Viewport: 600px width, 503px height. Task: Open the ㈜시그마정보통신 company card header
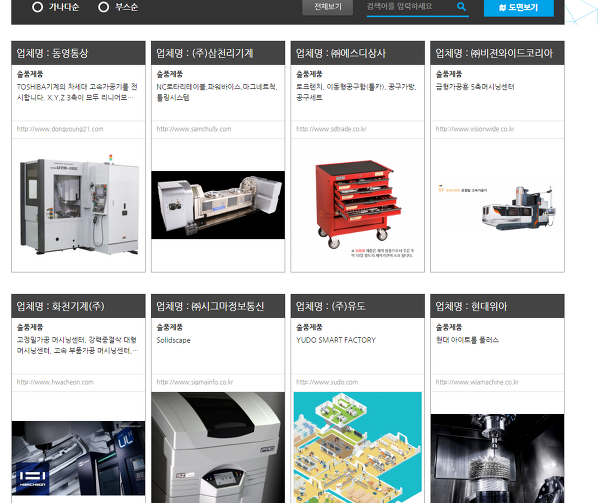[218, 306]
